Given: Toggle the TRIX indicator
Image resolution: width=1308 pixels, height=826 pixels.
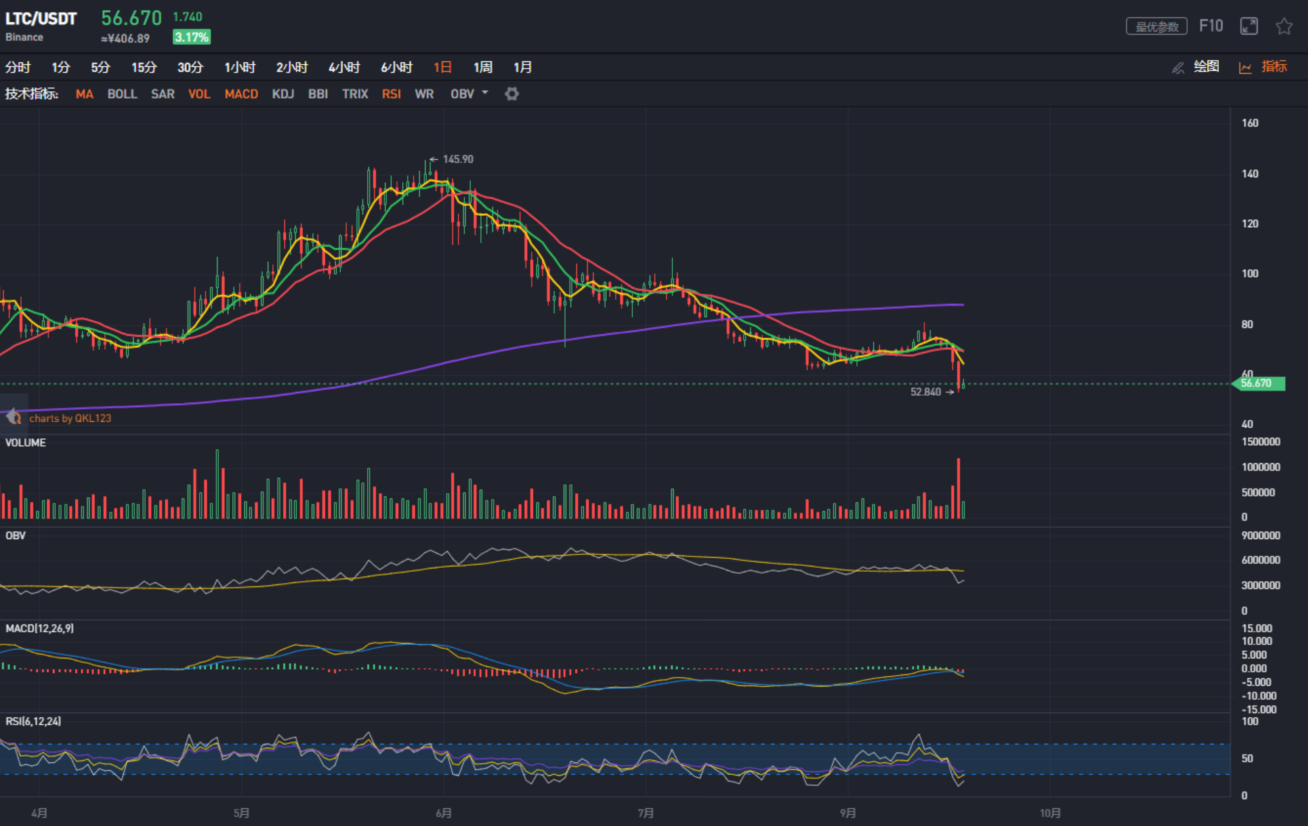Looking at the screenshot, I should (355, 94).
